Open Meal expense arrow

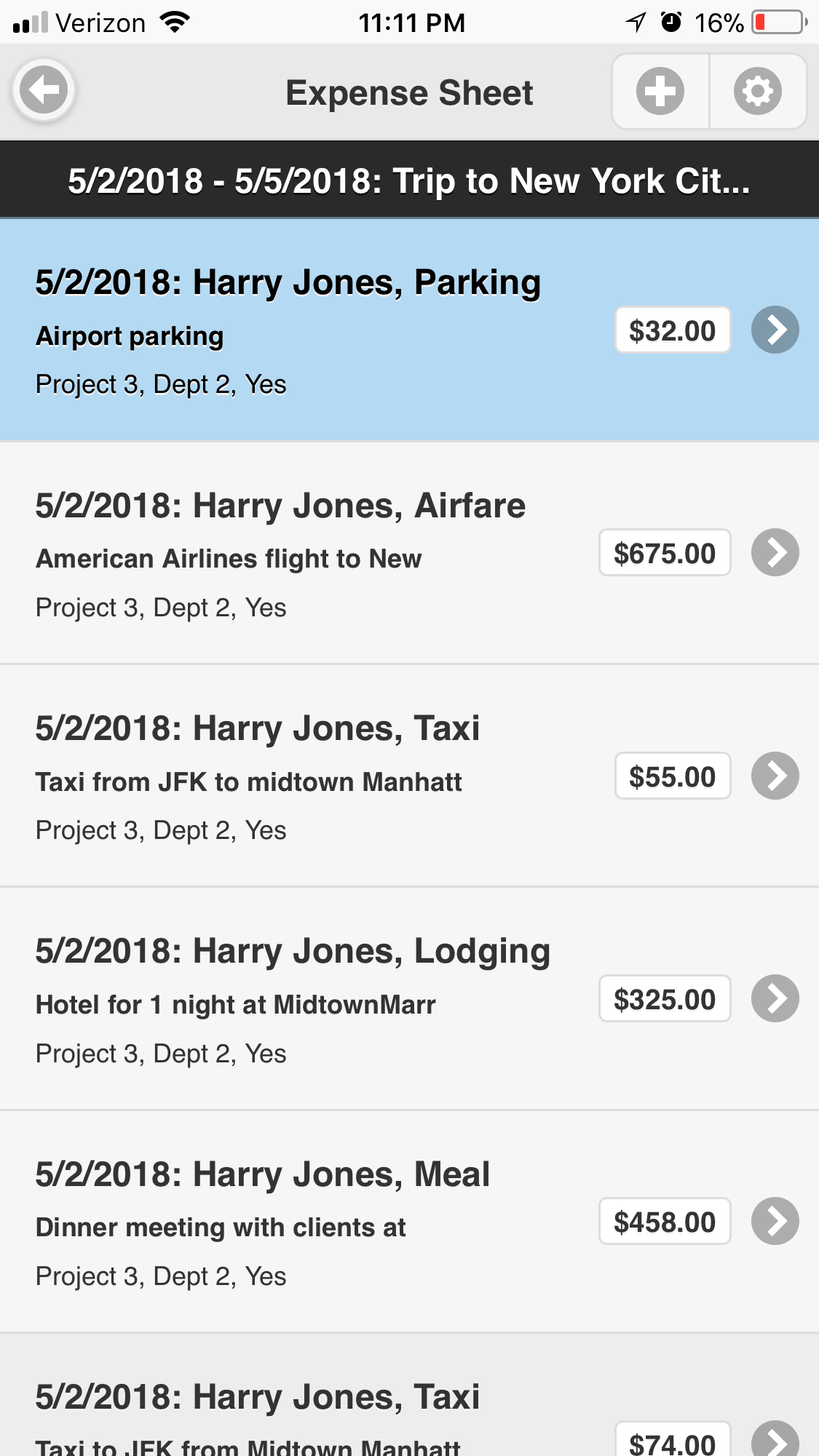(x=775, y=1221)
